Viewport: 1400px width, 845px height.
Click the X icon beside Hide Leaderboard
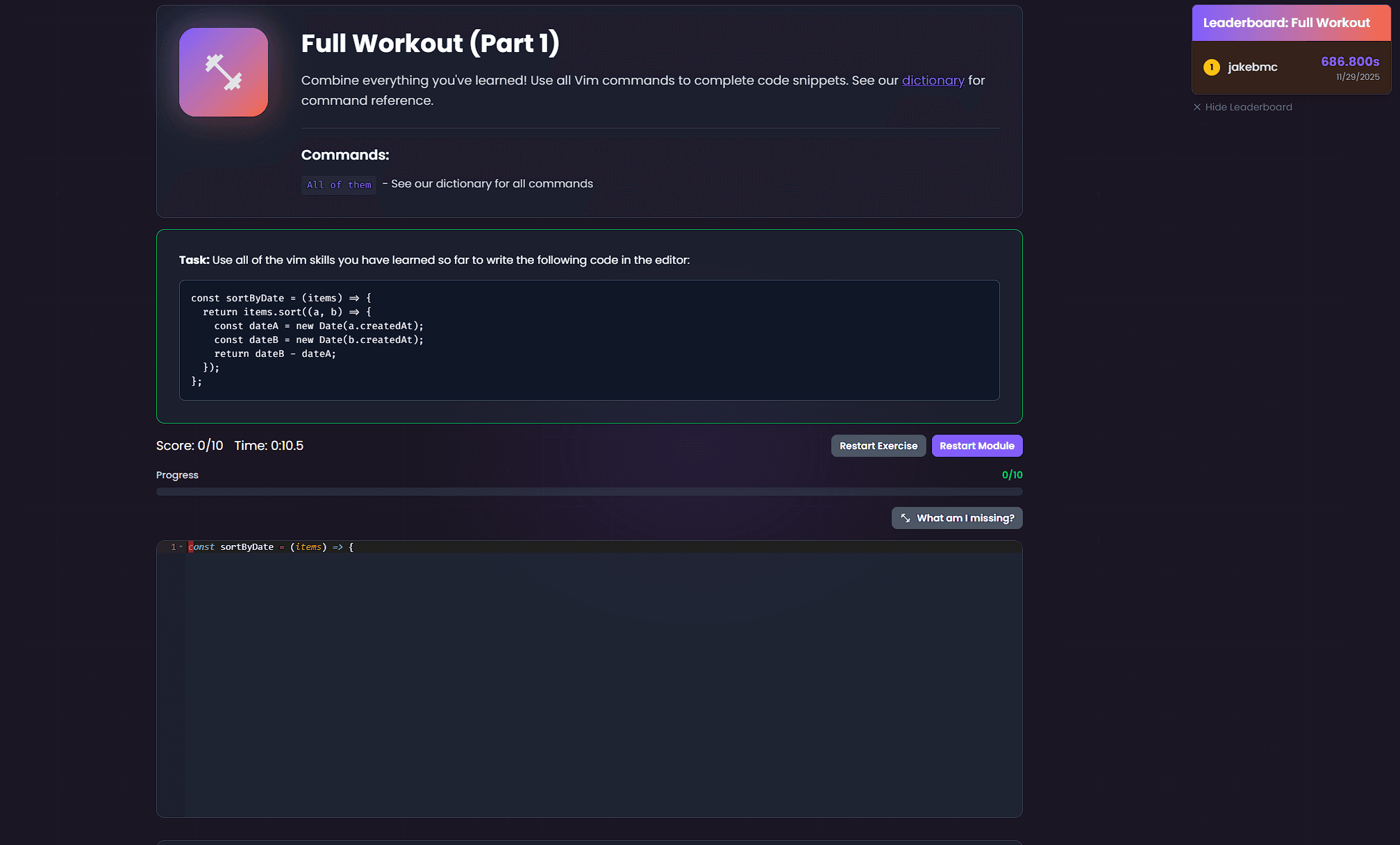tap(1197, 107)
